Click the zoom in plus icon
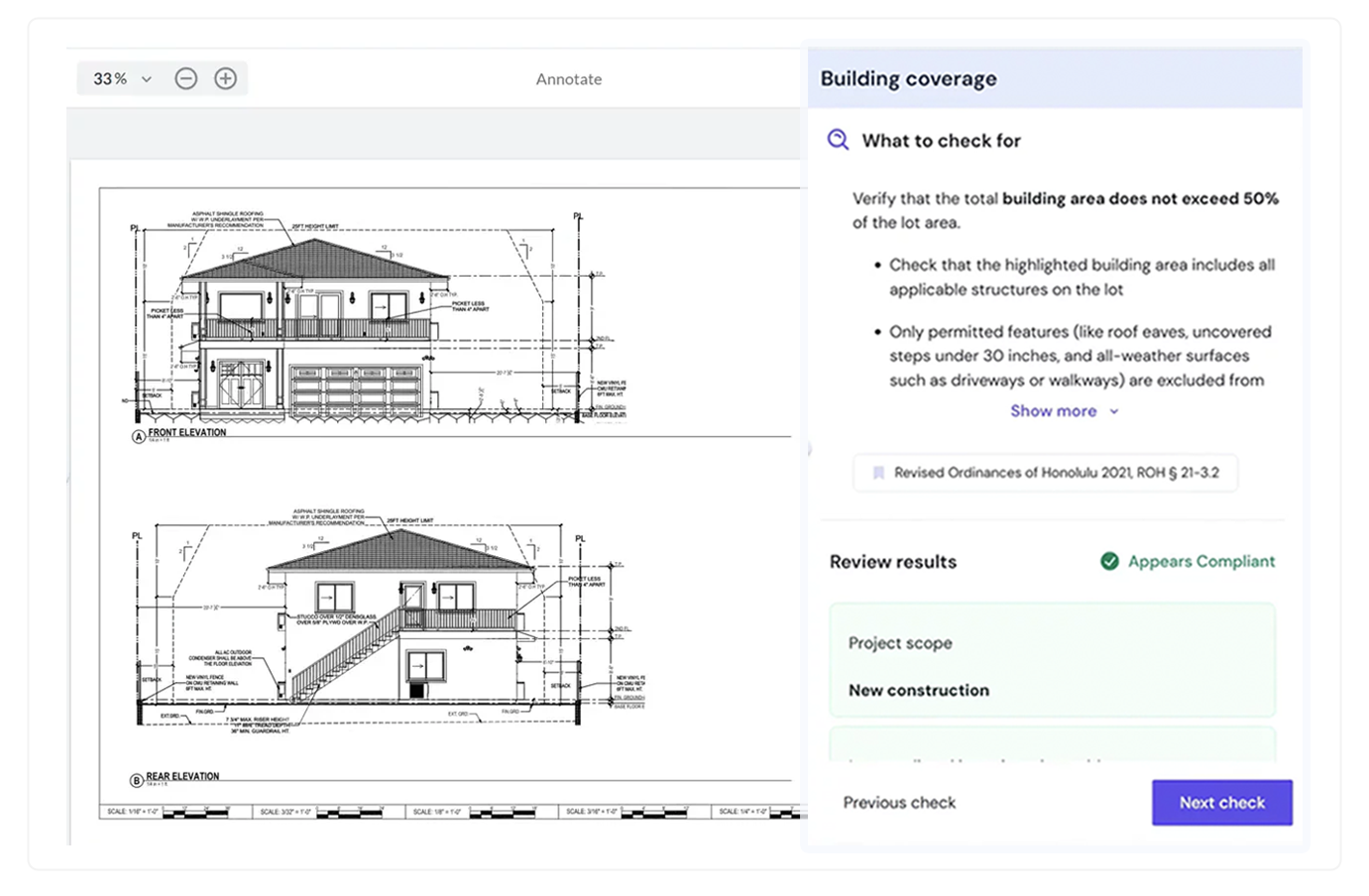This screenshot has height=896, width=1369. pos(225,78)
